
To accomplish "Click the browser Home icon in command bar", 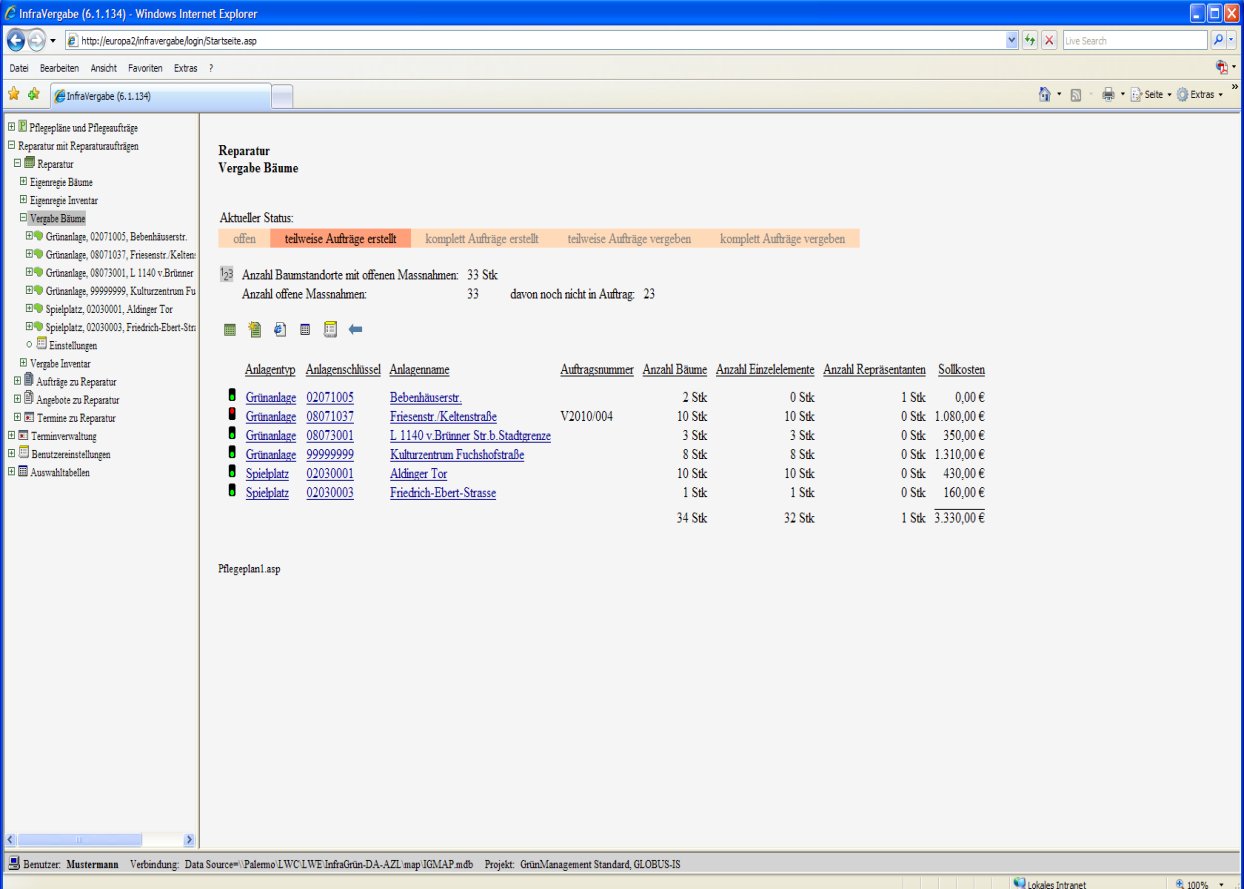I will pyautogui.click(x=1044, y=95).
